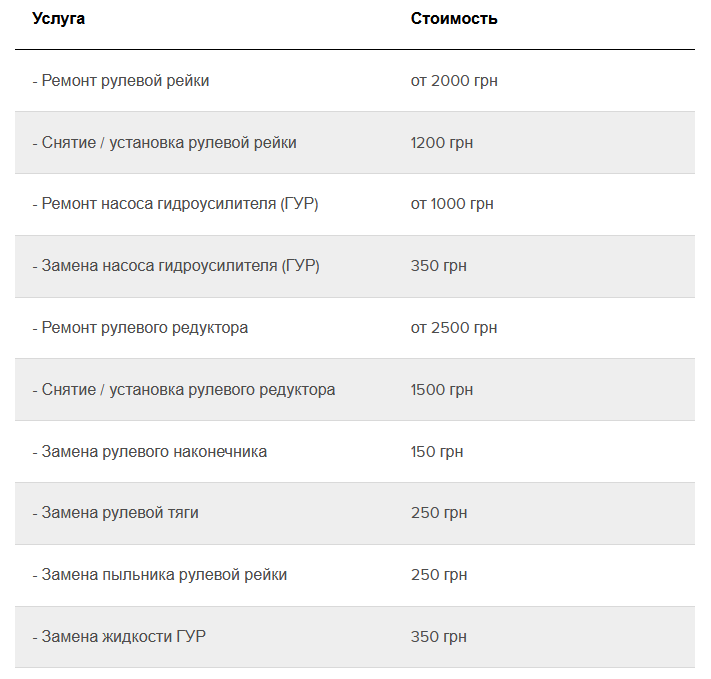The width and height of the screenshot is (711, 679).
Task: Click the "150 грн" price cell
Action: (x=437, y=452)
